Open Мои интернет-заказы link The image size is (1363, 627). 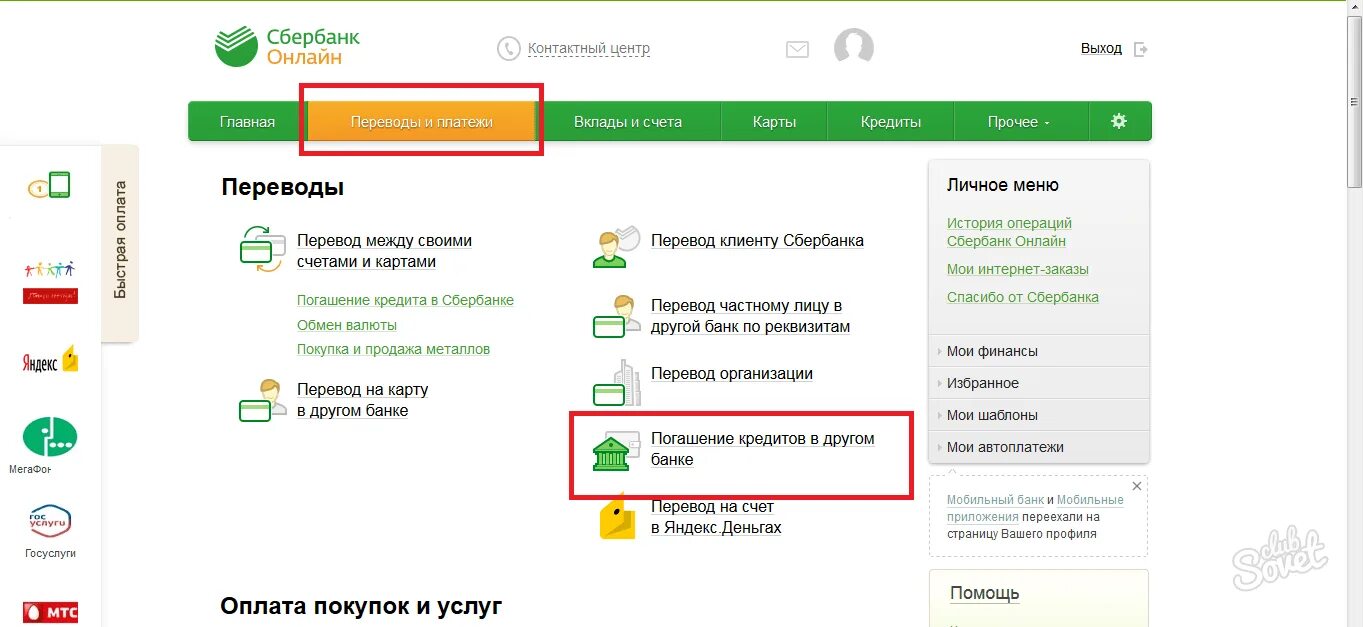[1018, 269]
